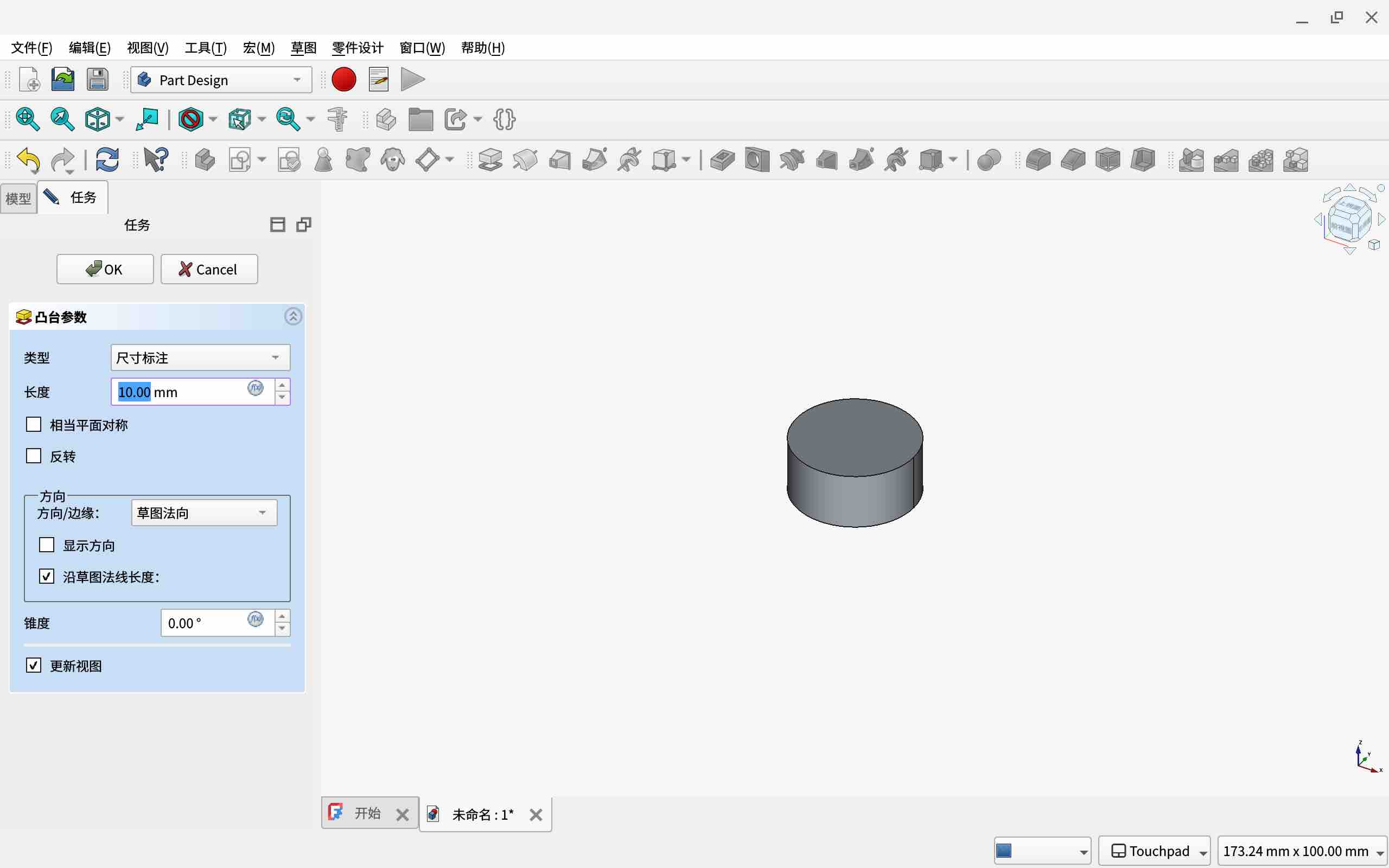This screenshot has width=1389, height=868.
Task: Click the Refresh recompute icon
Action: (107, 159)
